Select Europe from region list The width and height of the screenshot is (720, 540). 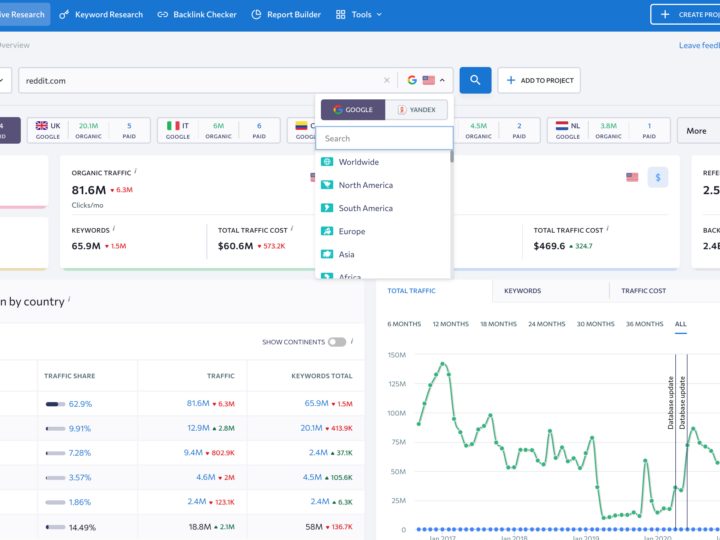click(x=383, y=231)
